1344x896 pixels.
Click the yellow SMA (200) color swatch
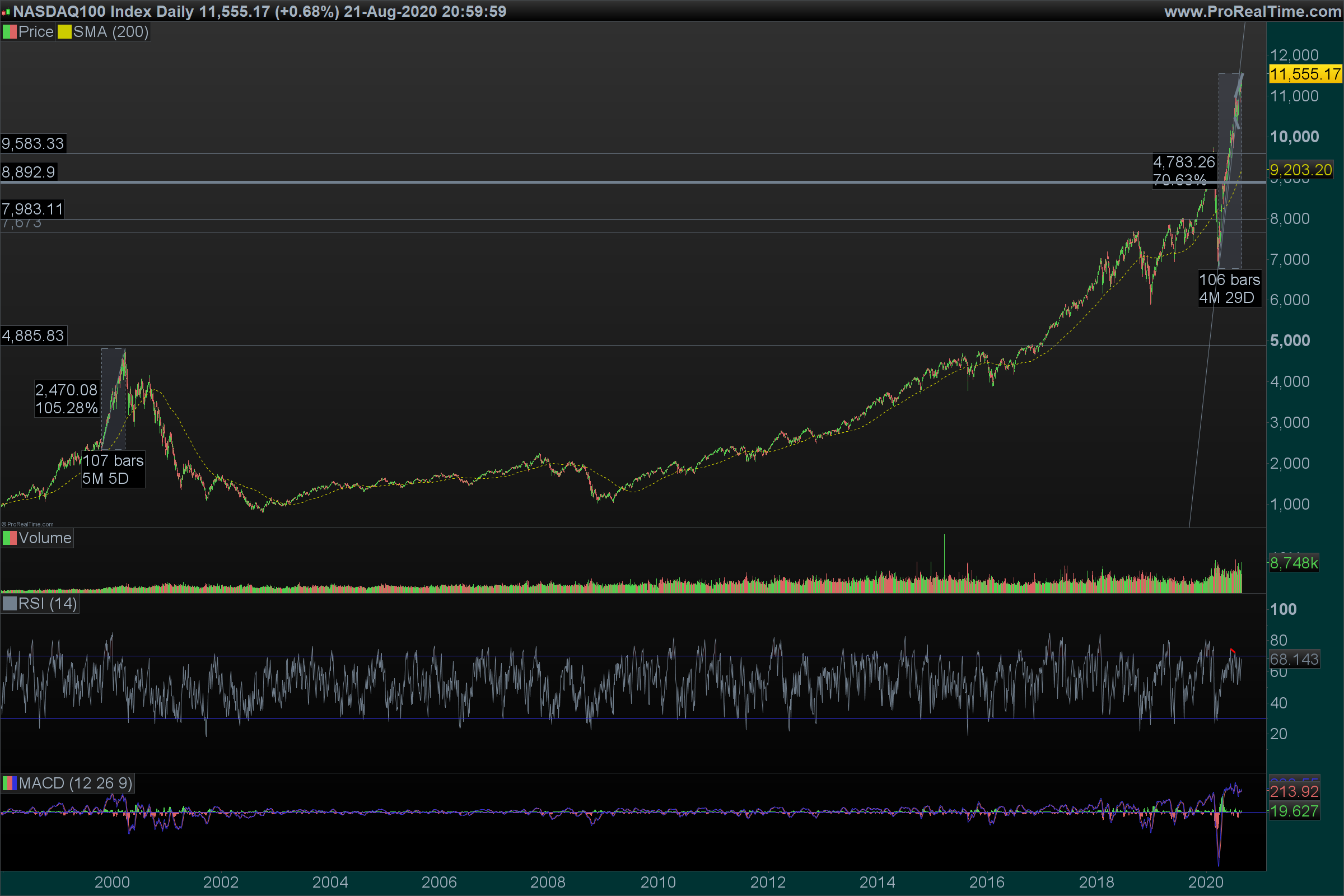[64, 32]
